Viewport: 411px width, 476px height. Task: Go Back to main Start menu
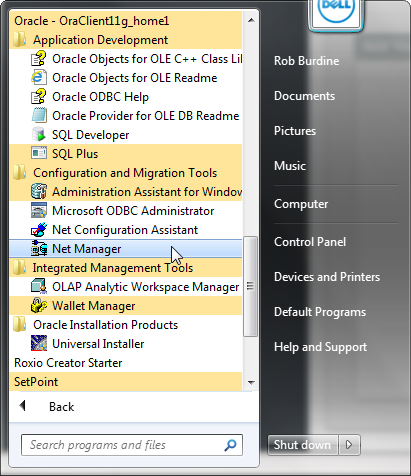tap(61, 407)
